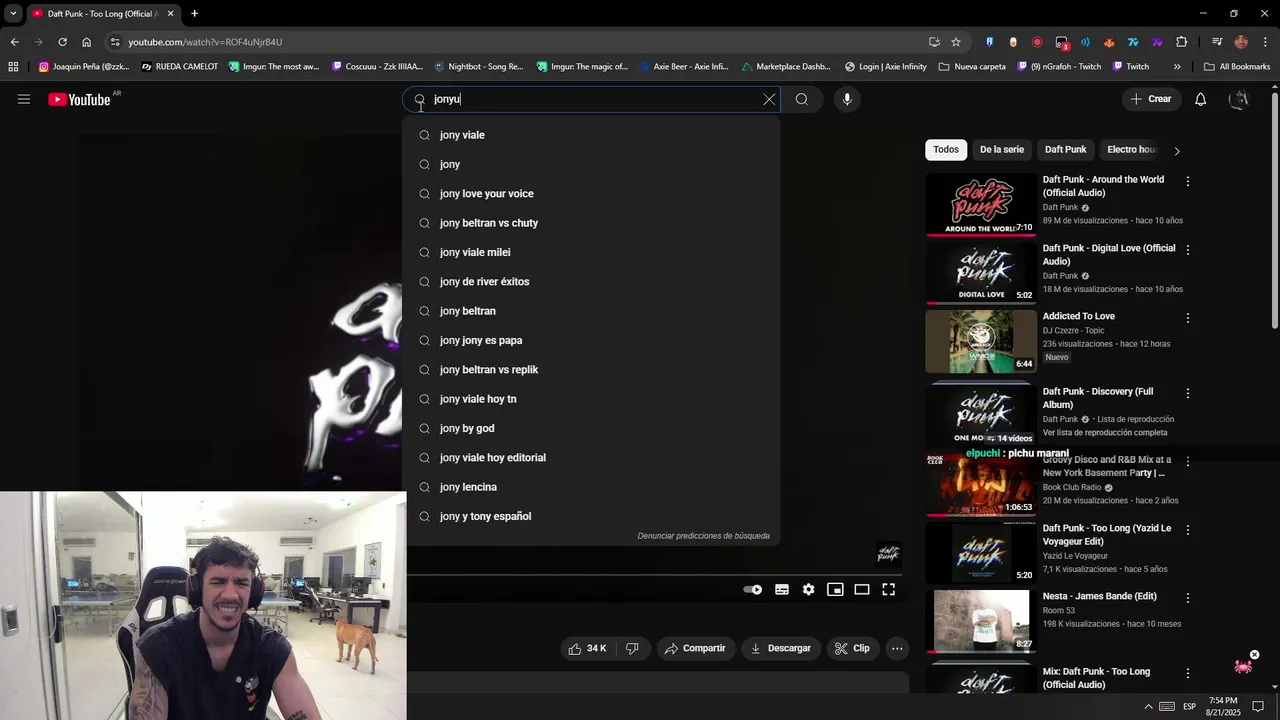Toggle subtitles in the video player
Viewport: 1280px width, 720px height.
point(782,590)
